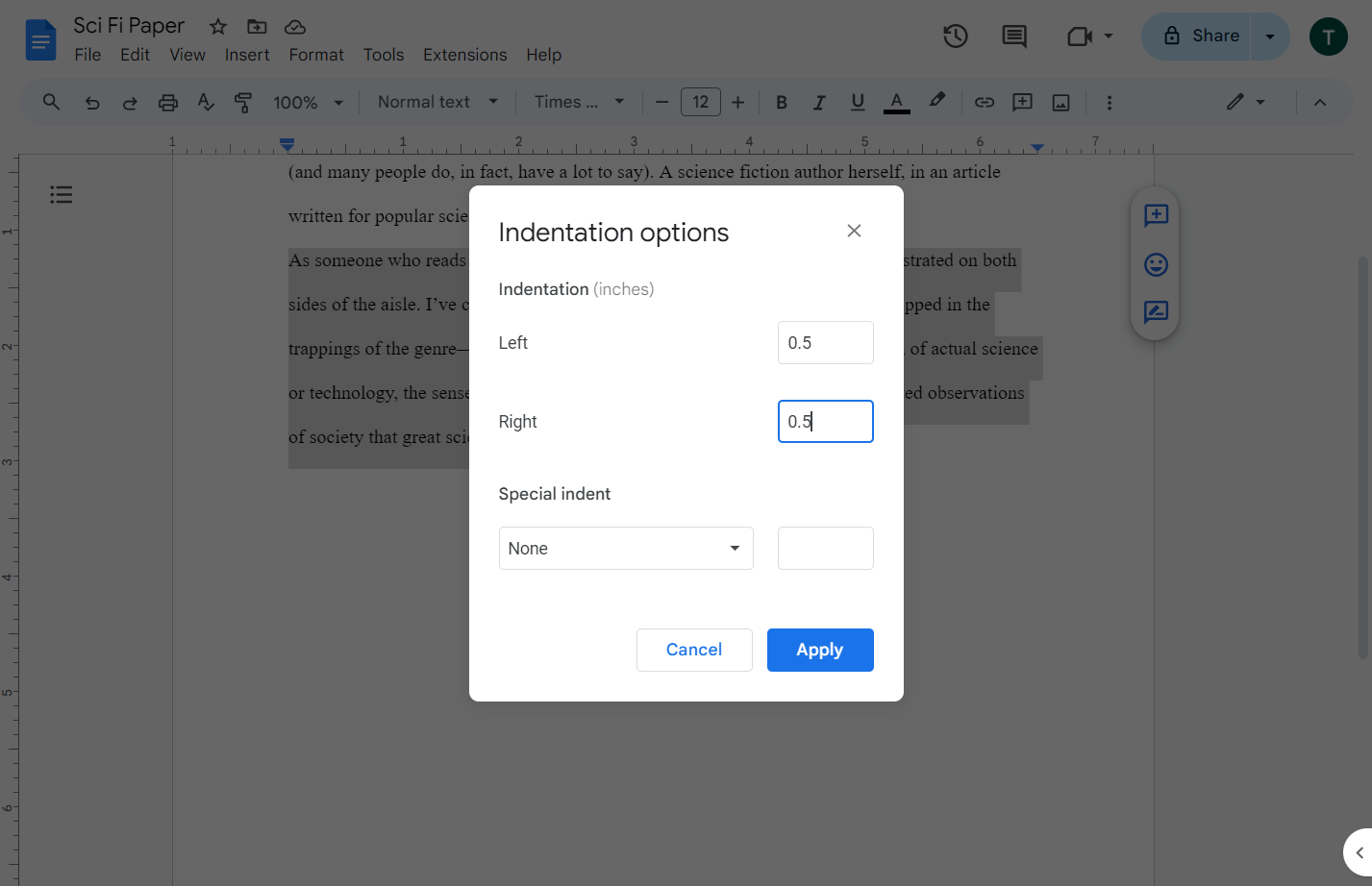
Task: Toggle italic formatting
Action: coord(819,102)
